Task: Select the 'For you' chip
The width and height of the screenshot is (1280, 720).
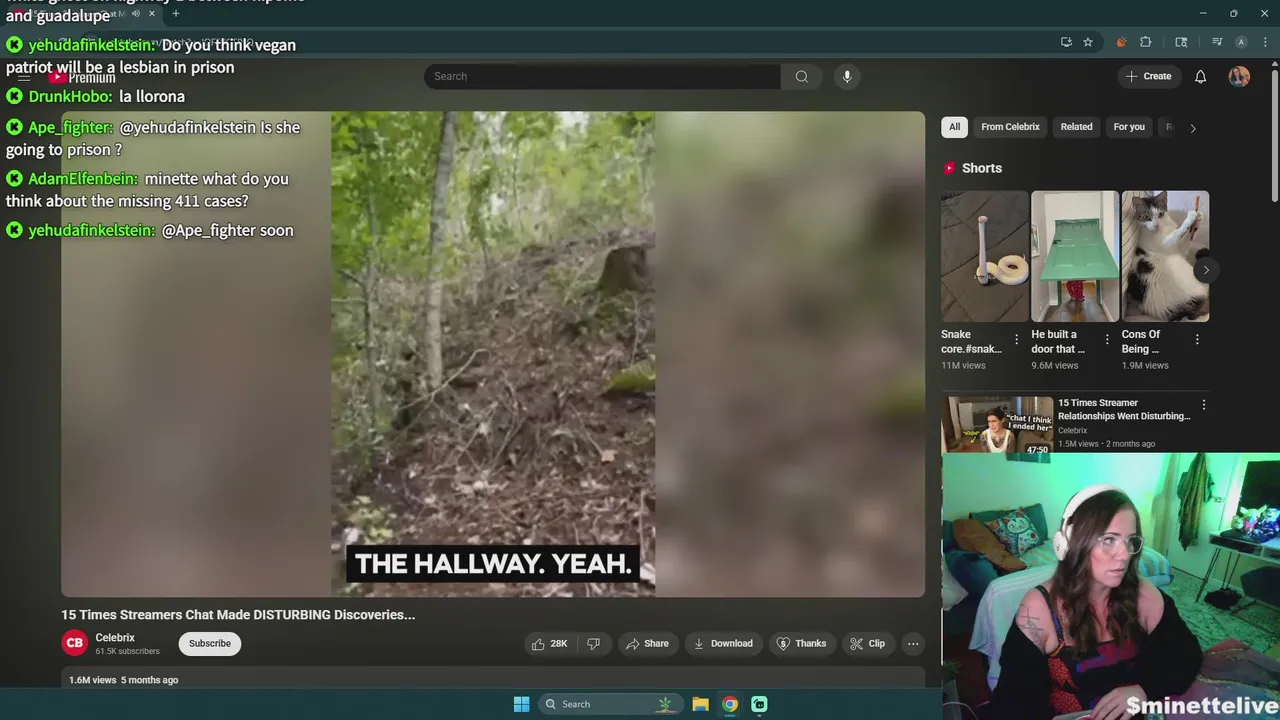Action: [x=1129, y=127]
